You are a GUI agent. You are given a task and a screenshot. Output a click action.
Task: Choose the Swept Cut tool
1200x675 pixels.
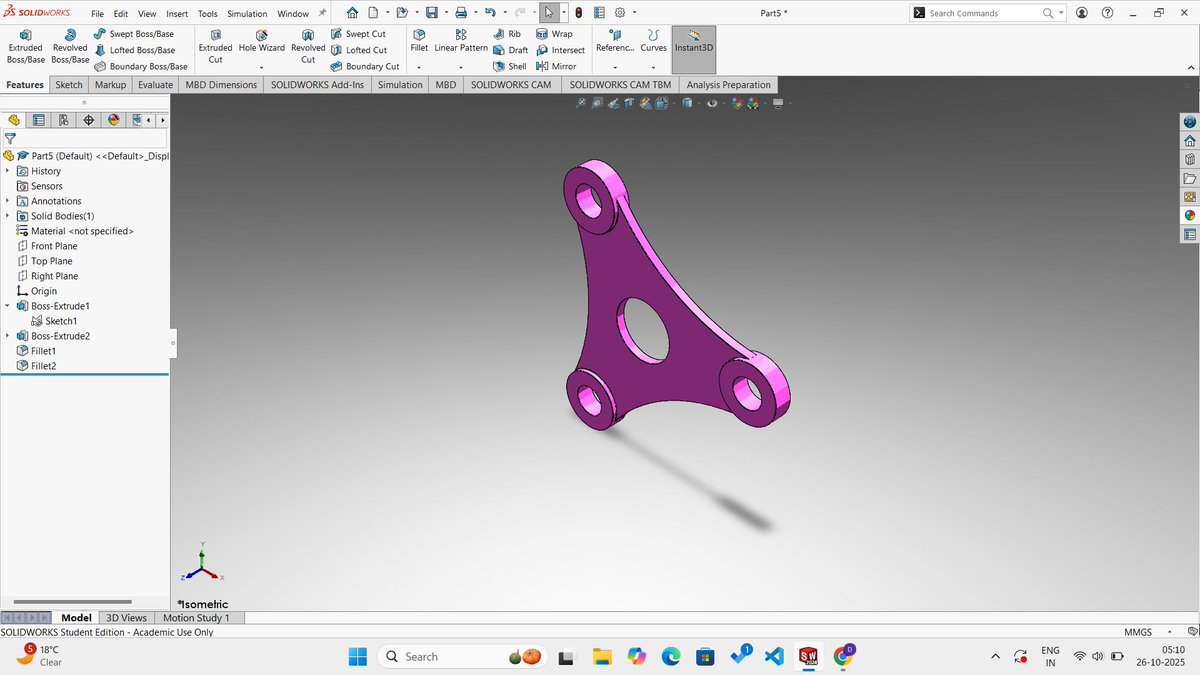coord(357,34)
